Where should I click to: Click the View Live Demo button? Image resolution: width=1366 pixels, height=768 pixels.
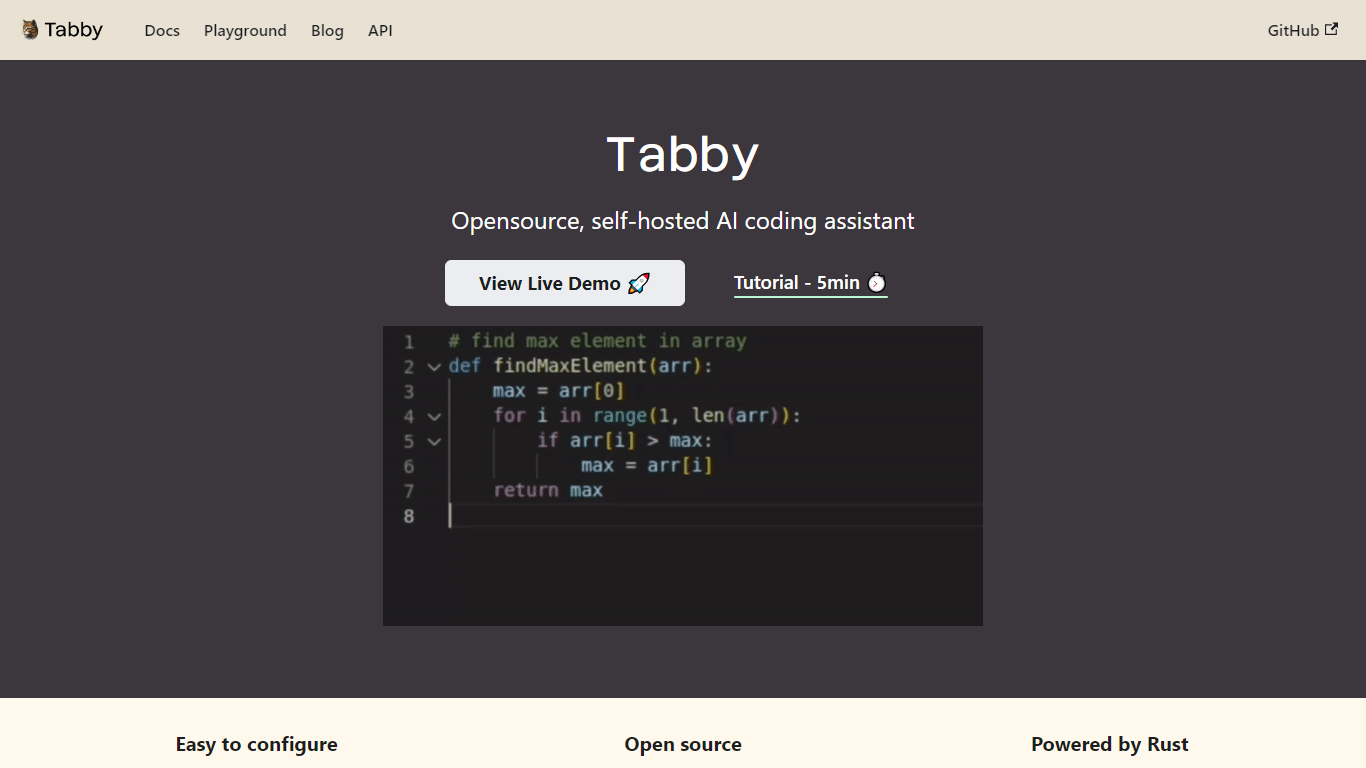564,283
